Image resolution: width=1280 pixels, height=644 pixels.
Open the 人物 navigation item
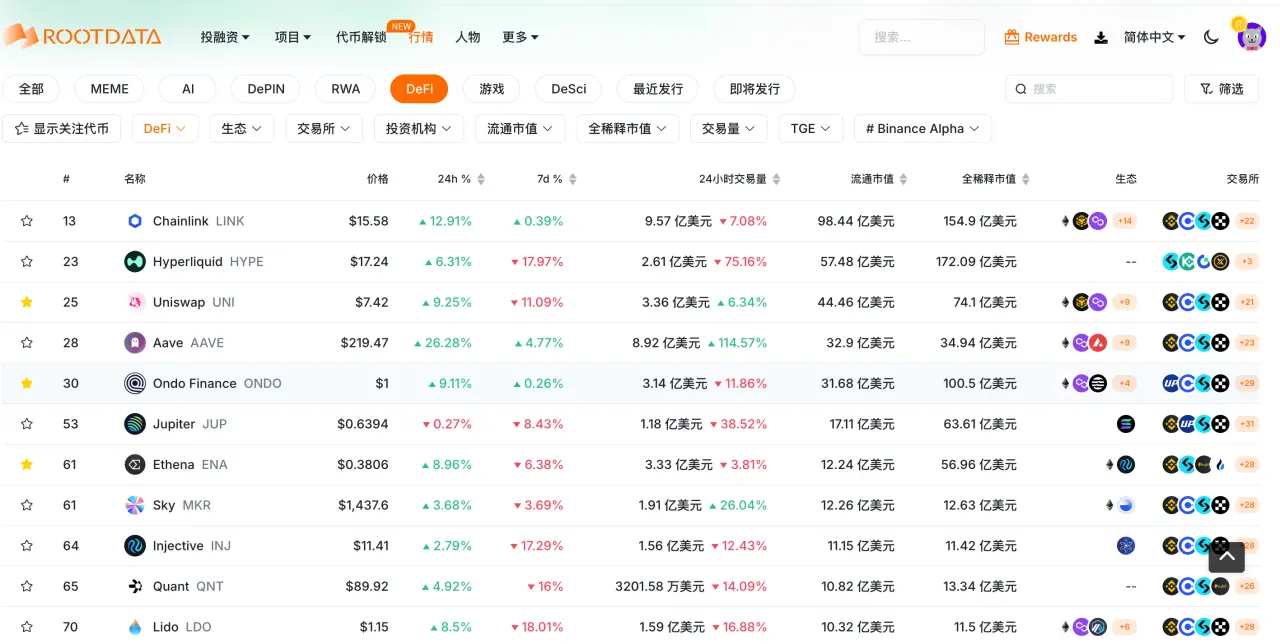[x=468, y=37]
